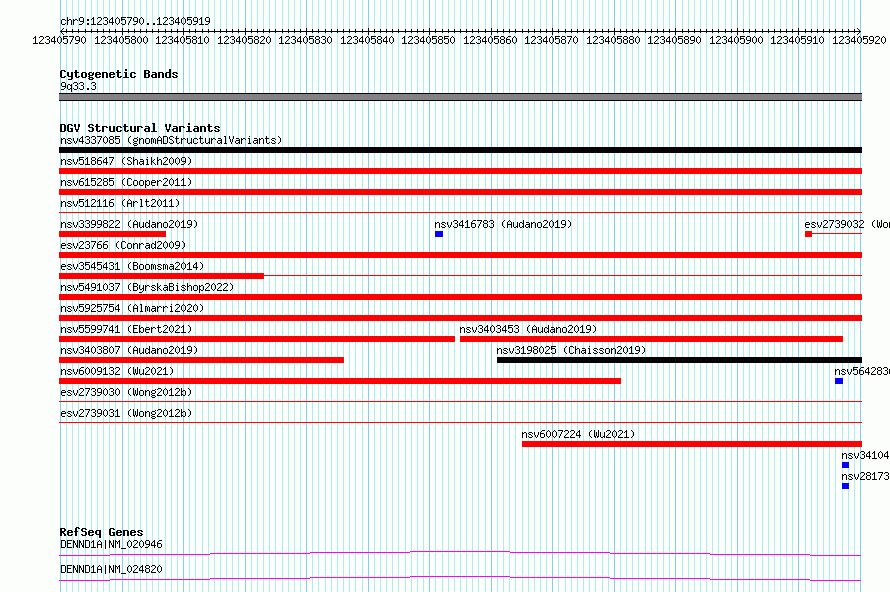Select the red nsv6007224 variant bar

click(x=692, y=444)
